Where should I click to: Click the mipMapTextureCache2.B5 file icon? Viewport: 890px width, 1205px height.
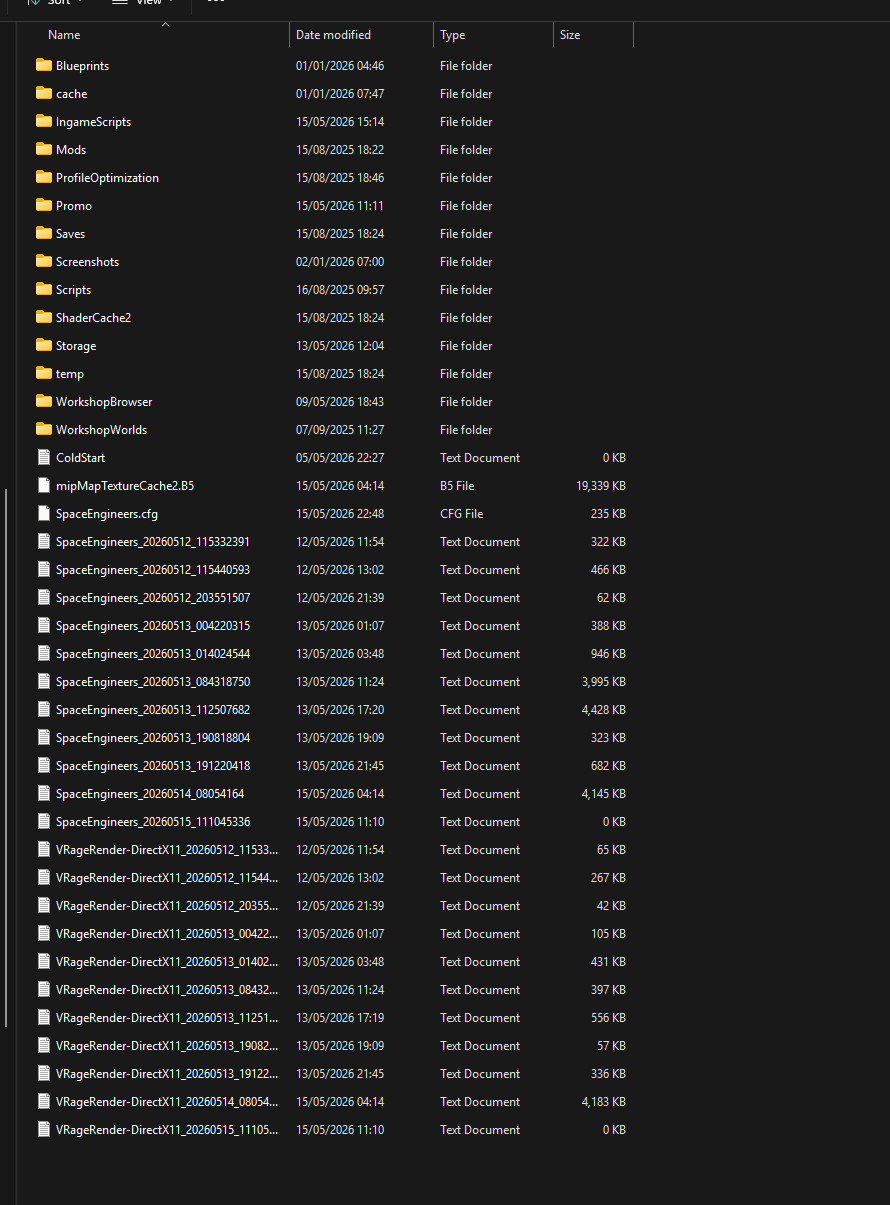coord(43,485)
